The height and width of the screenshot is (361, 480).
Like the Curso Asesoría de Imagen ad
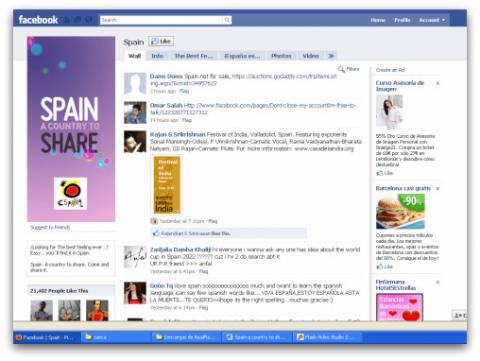[x=385, y=173]
